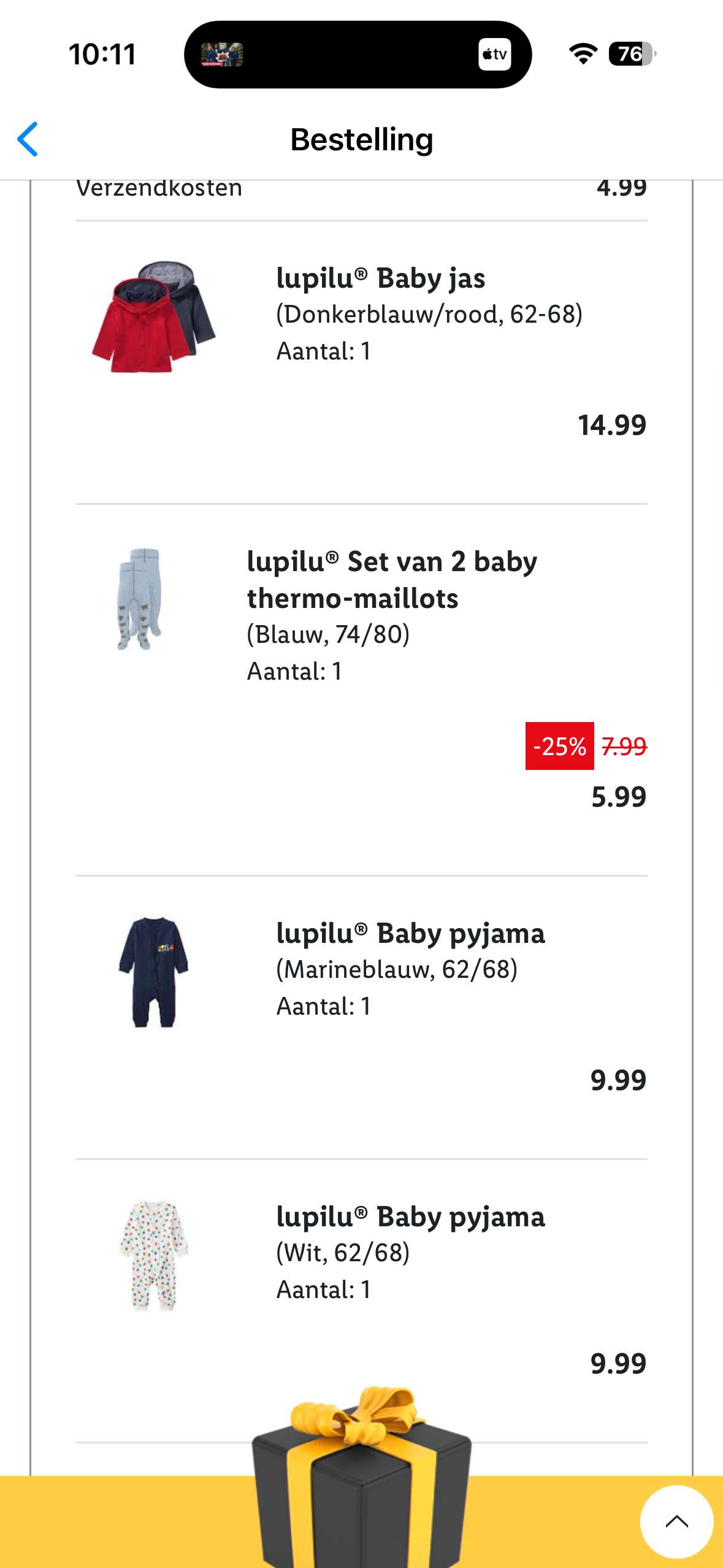Open the white dotted Baby pyjama image
Image resolution: width=723 pixels, height=1568 pixels.
click(x=153, y=1255)
